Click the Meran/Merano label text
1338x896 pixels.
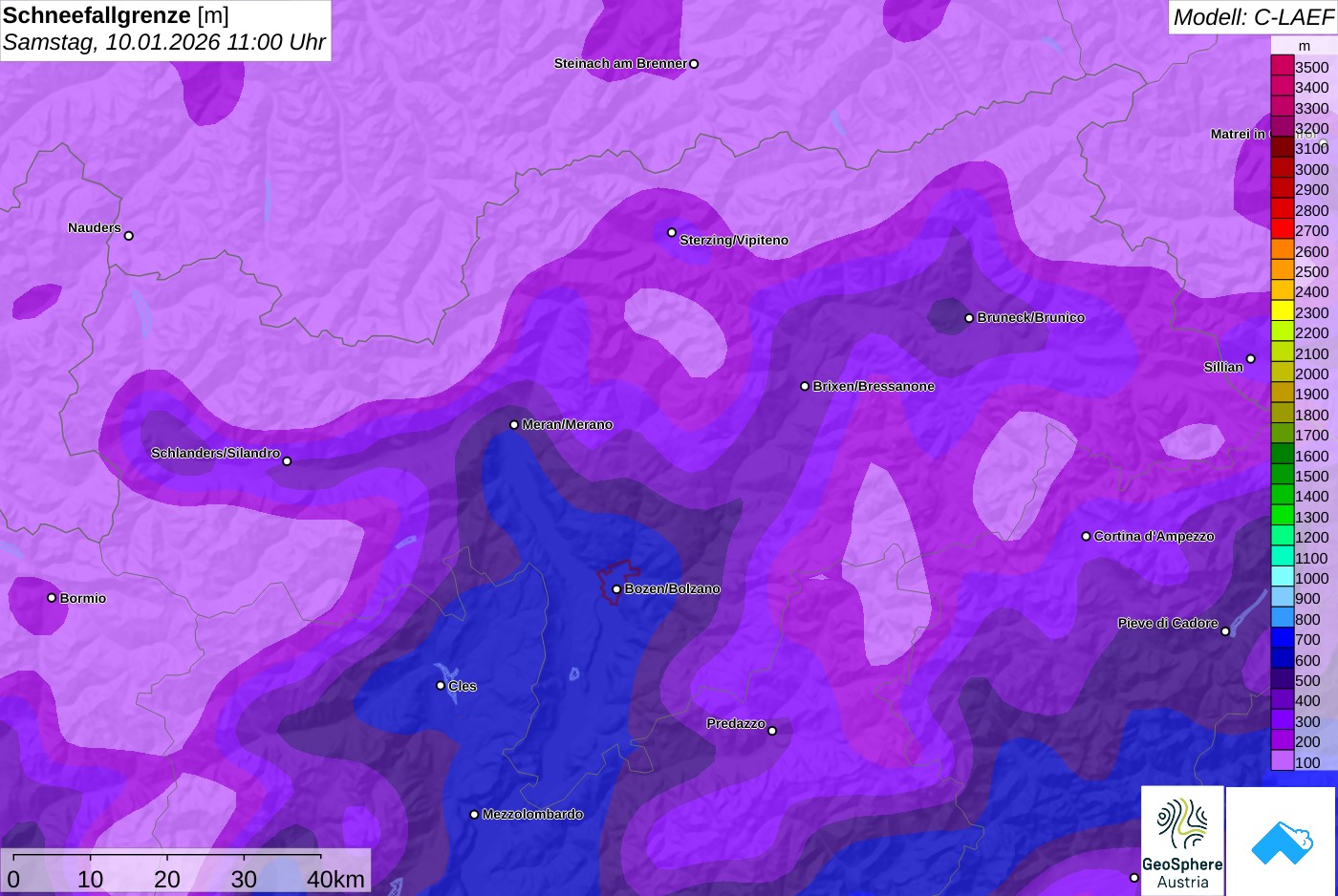click(568, 425)
